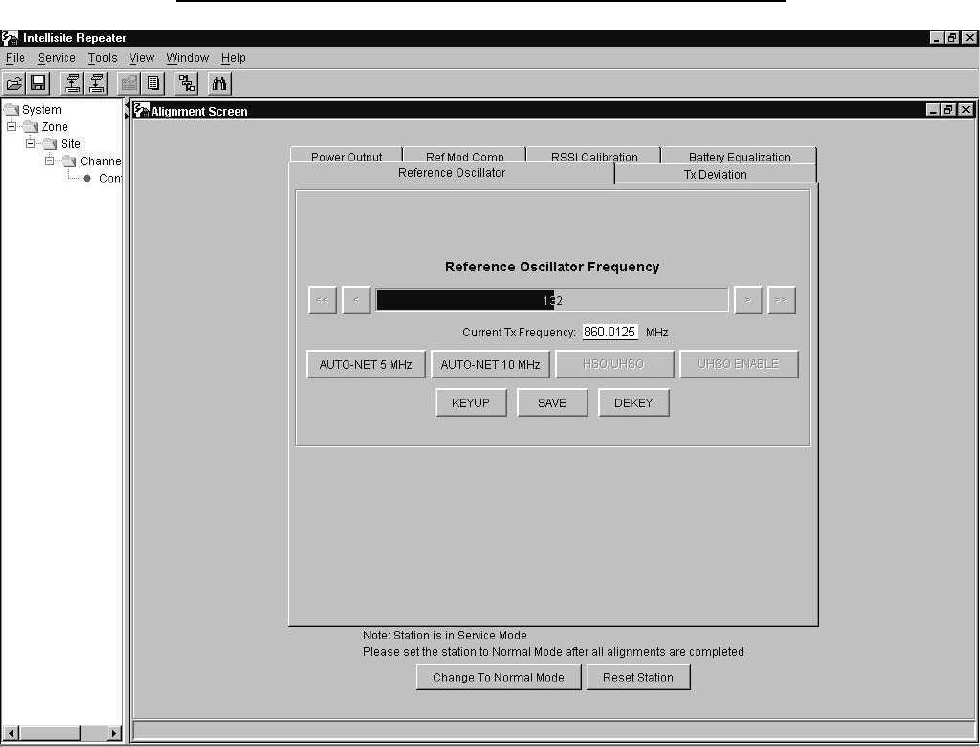Open the View menu

pos(142,58)
